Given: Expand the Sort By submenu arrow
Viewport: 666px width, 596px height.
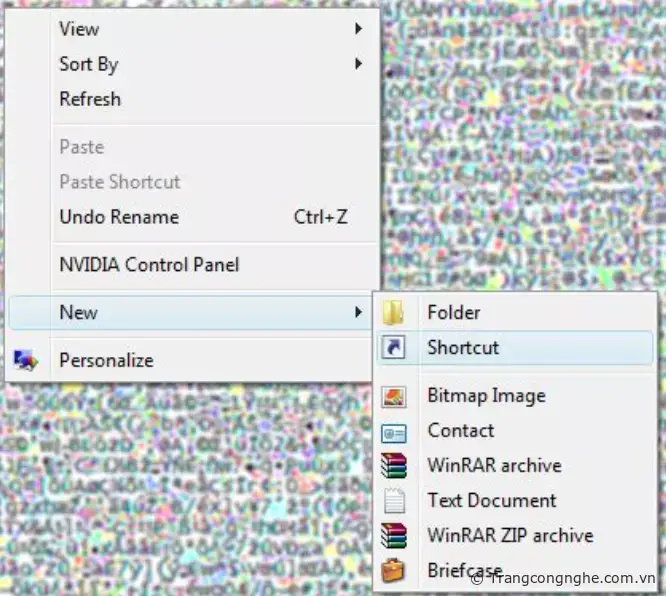Looking at the screenshot, I should click(358, 64).
